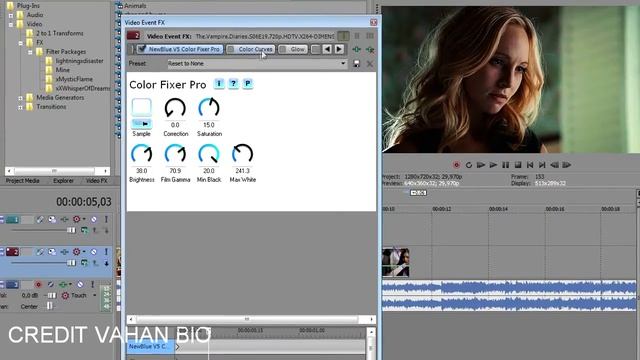Image resolution: width=640 pixels, height=360 pixels.
Task: Toggle Mute on video track 1
Action: coord(94,220)
